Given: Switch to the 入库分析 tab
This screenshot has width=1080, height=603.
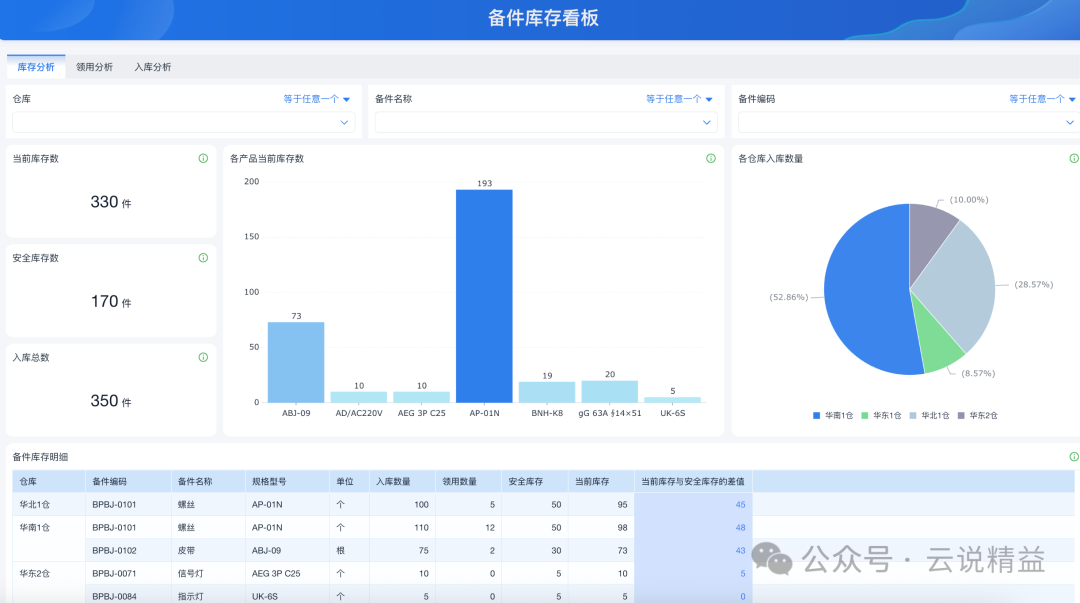Looking at the screenshot, I should [x=153, y=67].
